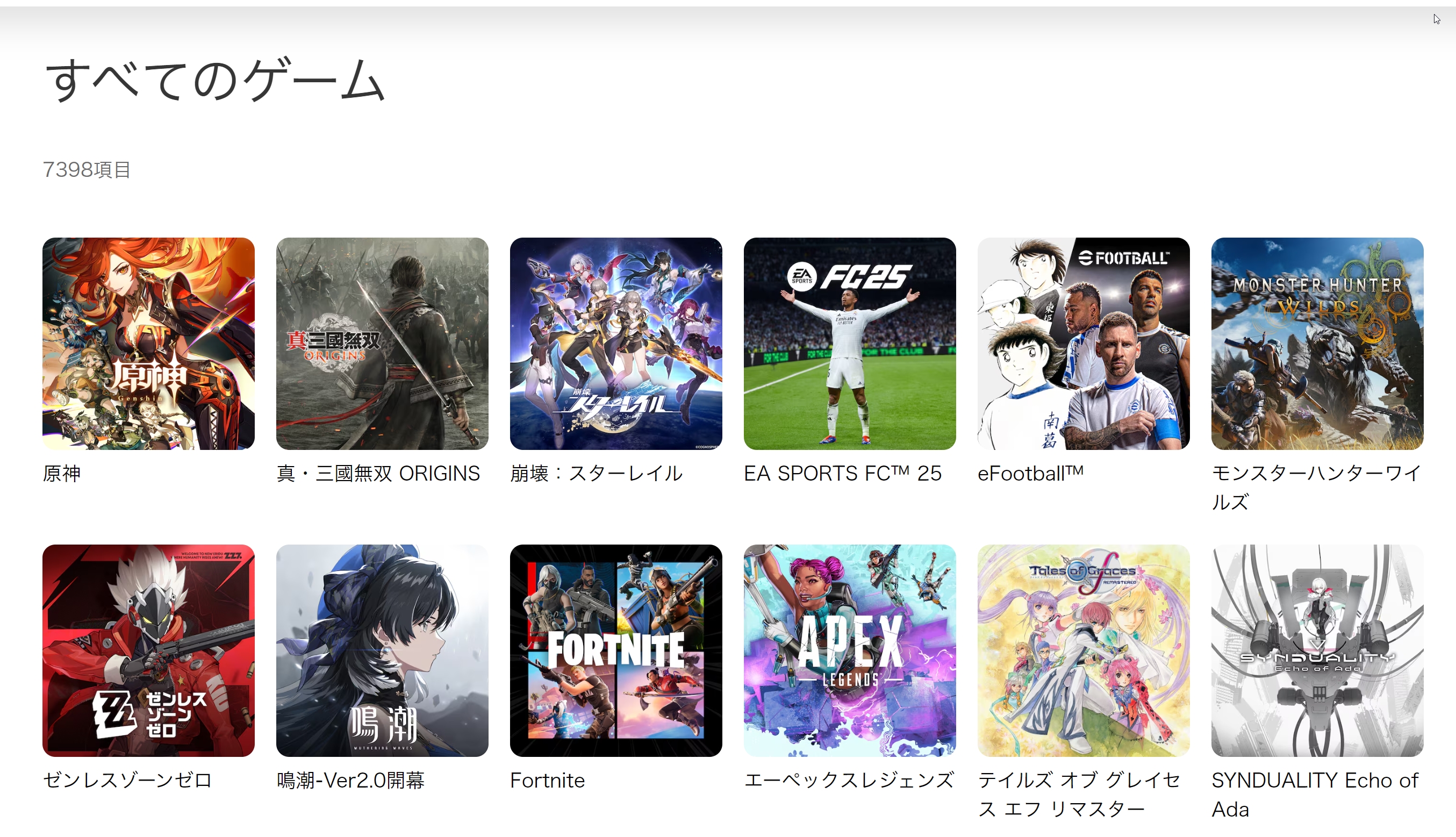This screenshot has width=1456, height=837.
Task: Select the Apex Legends cover art
Action: tap(850, 650)
